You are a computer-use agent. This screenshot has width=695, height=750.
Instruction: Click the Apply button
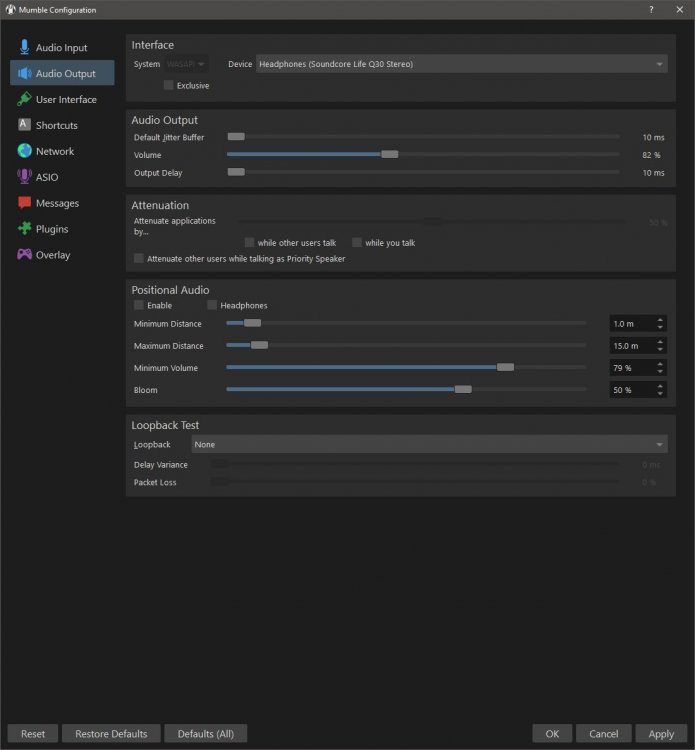pos(661,733)
